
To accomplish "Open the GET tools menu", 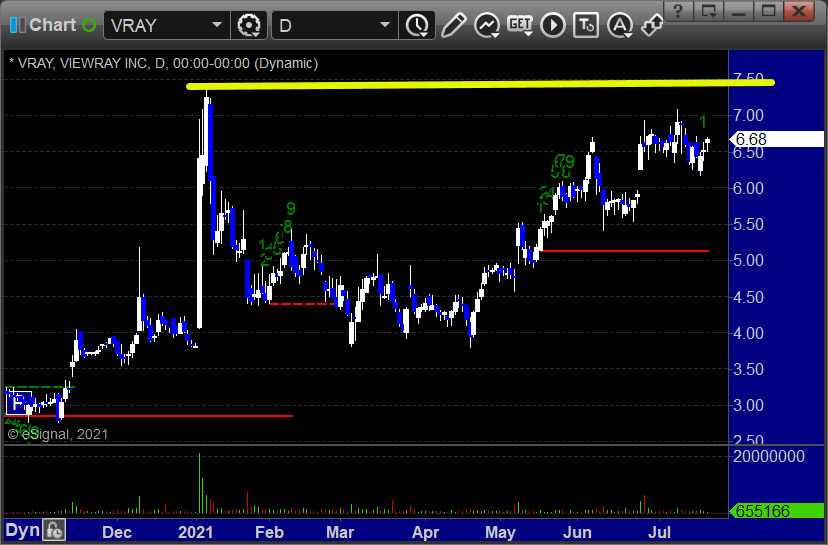I will [520, 25].
